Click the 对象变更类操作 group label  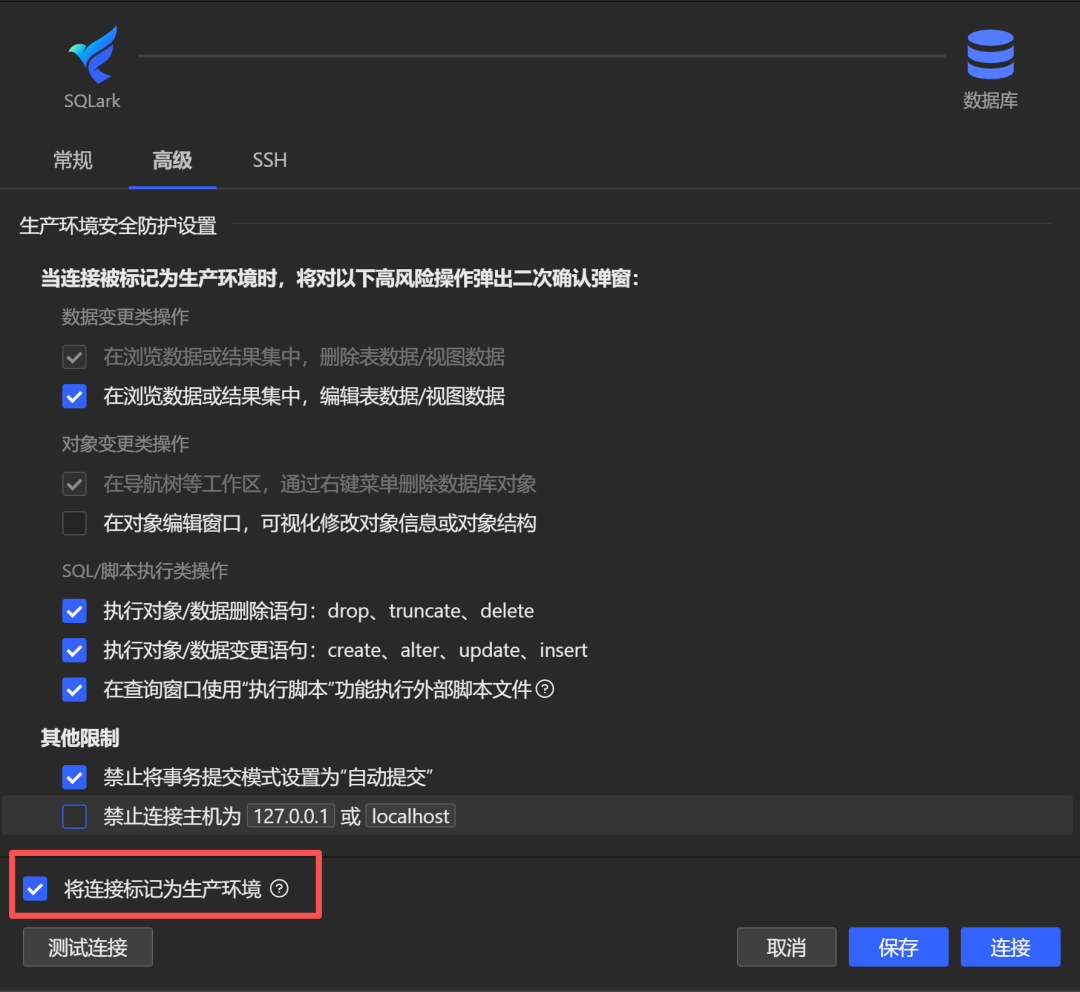pyautogui.click(x=125, y=444)
